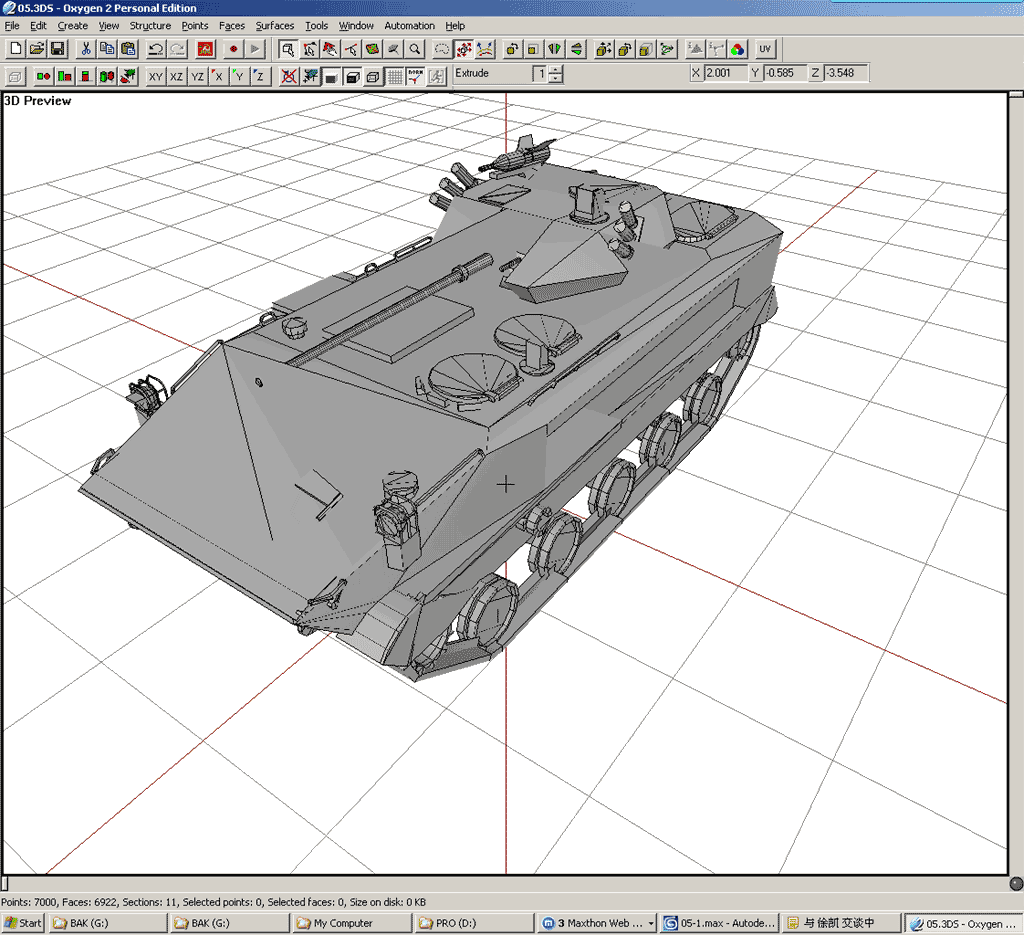
Task: Click the New file icon
Action: coord(15,48)
